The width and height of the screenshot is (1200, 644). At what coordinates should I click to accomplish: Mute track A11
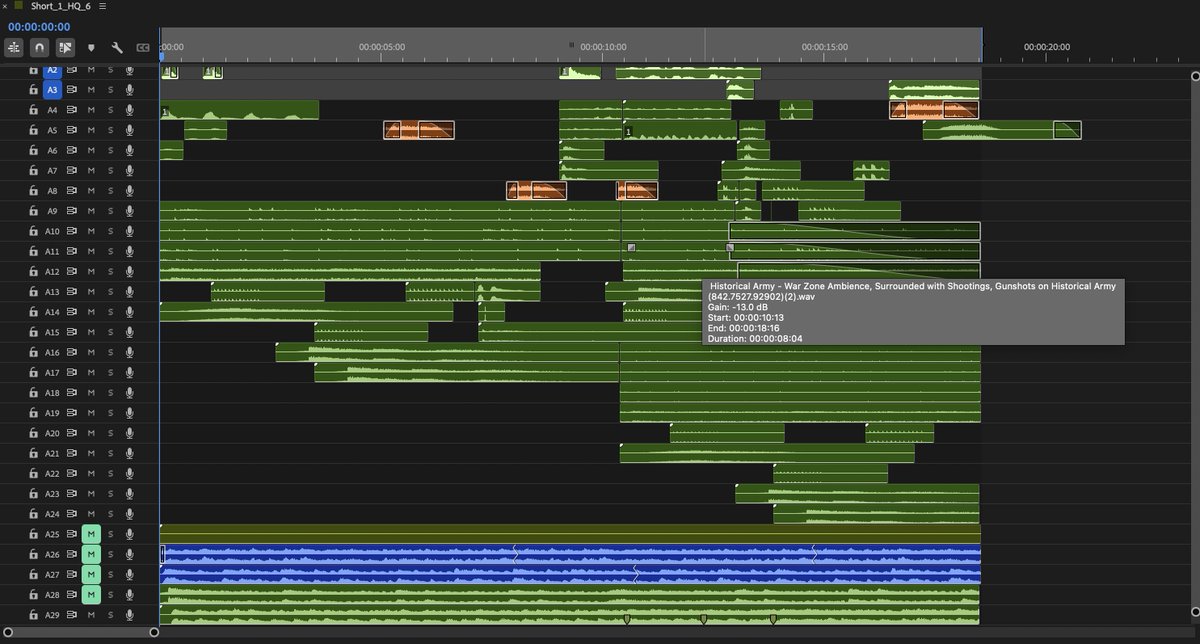click(91, 251)
